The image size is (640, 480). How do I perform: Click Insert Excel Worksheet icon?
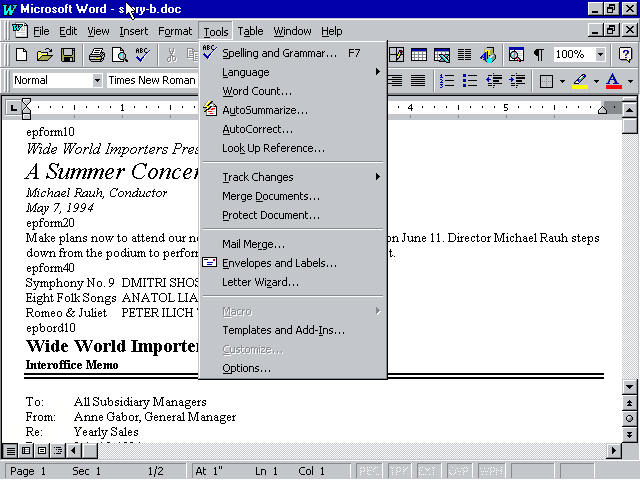click(x=442, y=54)
